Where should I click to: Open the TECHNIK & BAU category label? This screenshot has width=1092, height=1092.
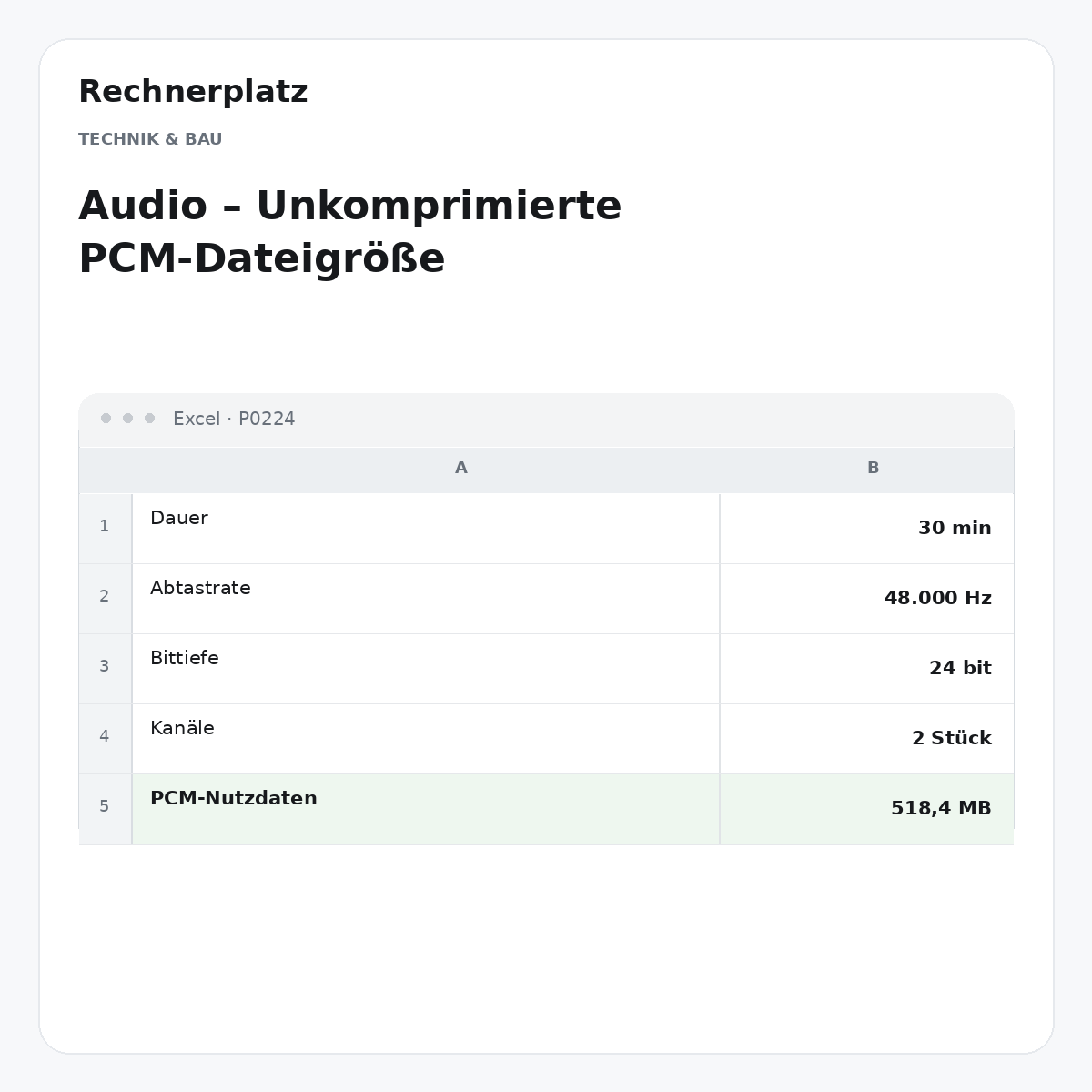(150, 139)
